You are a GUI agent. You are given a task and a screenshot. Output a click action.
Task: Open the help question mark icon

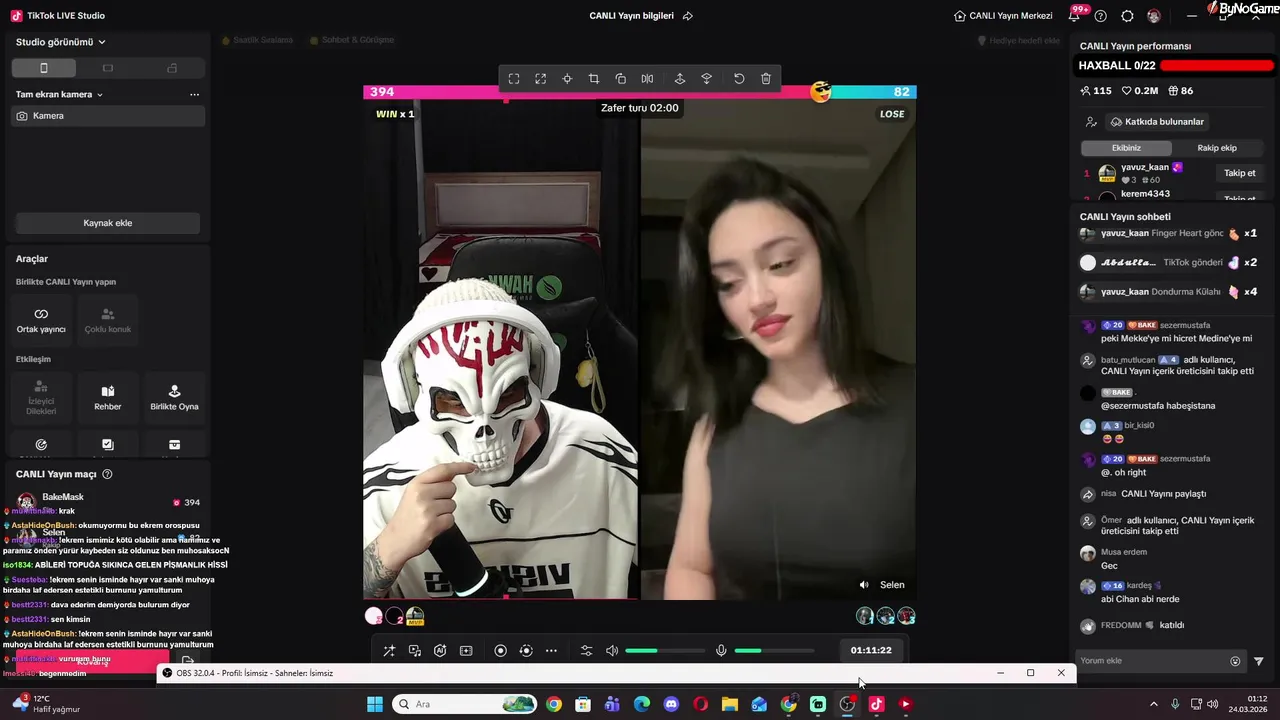[x=1101, y=16]
